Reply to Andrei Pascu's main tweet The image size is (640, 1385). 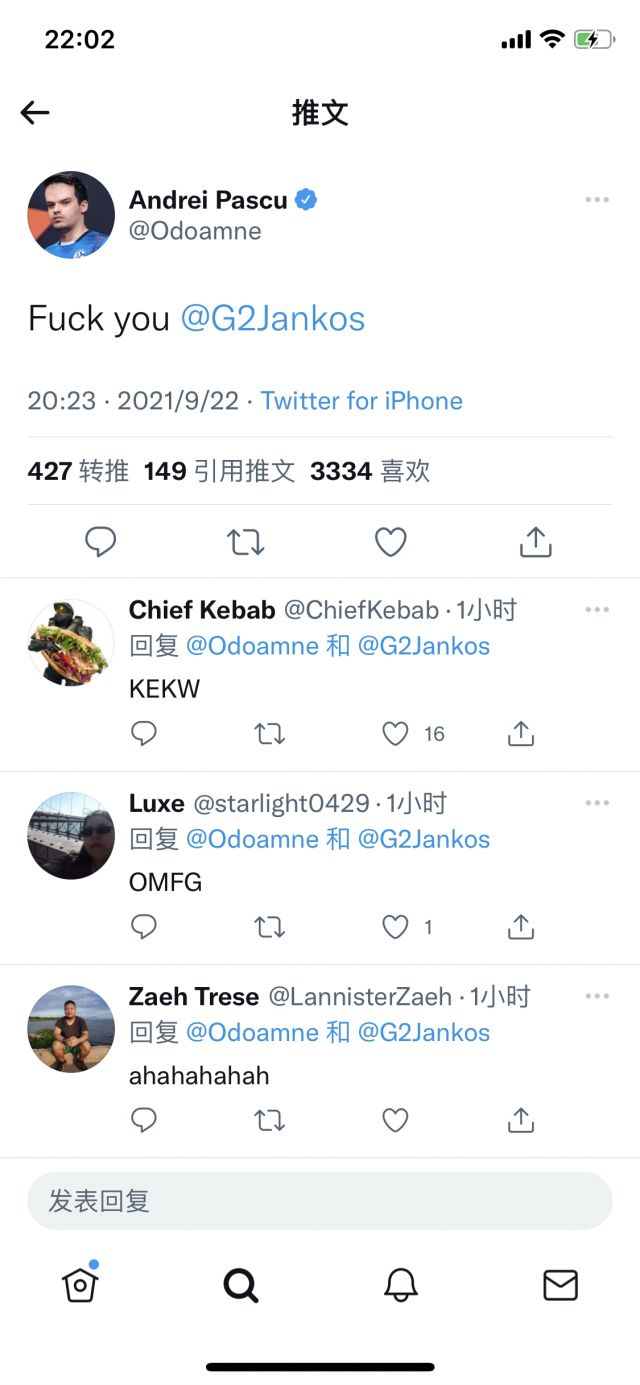[x=100, y=542]
